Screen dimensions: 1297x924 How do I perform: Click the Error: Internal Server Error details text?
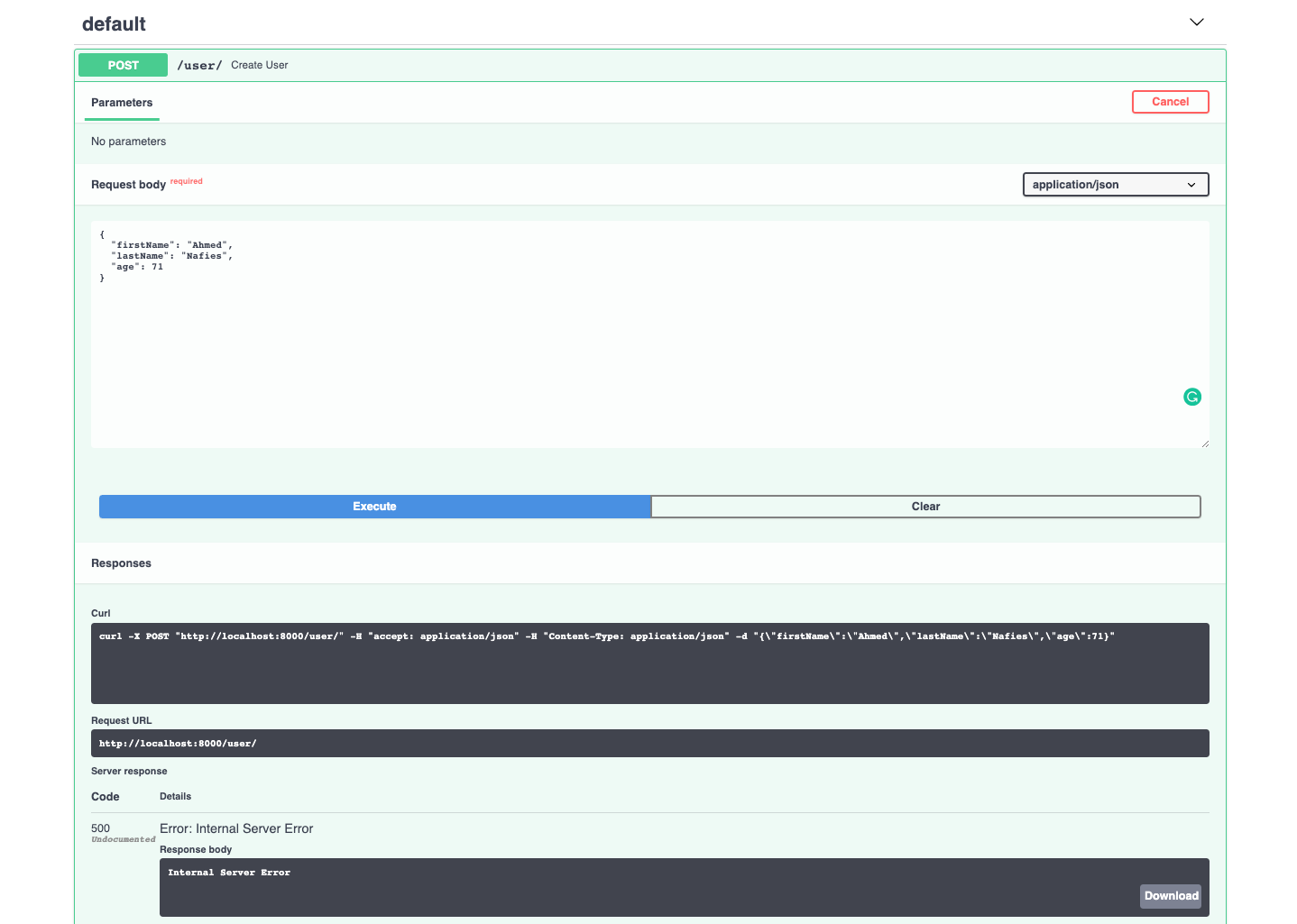(235, 828)
